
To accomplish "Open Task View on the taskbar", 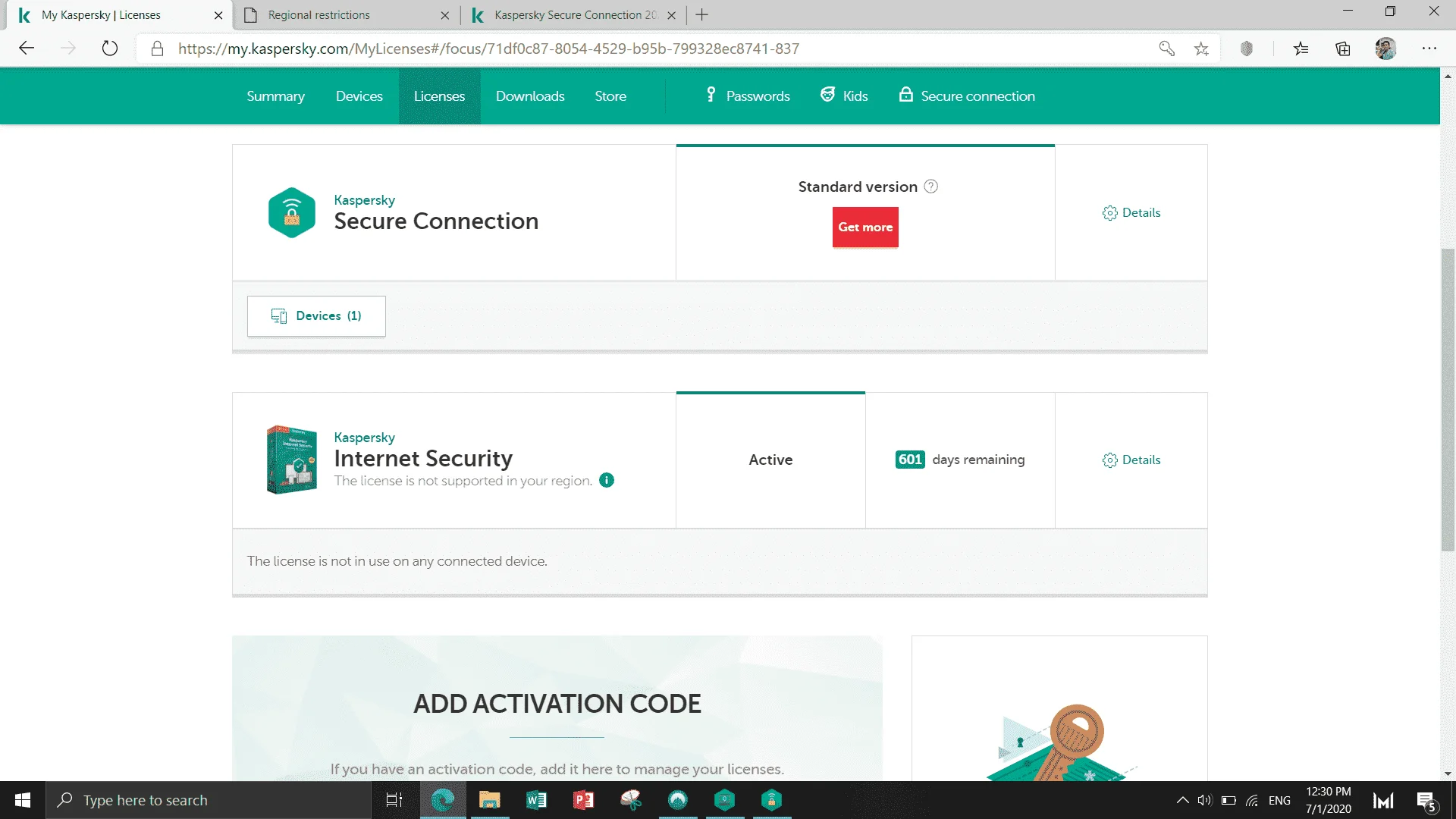I will pos(394,800).
